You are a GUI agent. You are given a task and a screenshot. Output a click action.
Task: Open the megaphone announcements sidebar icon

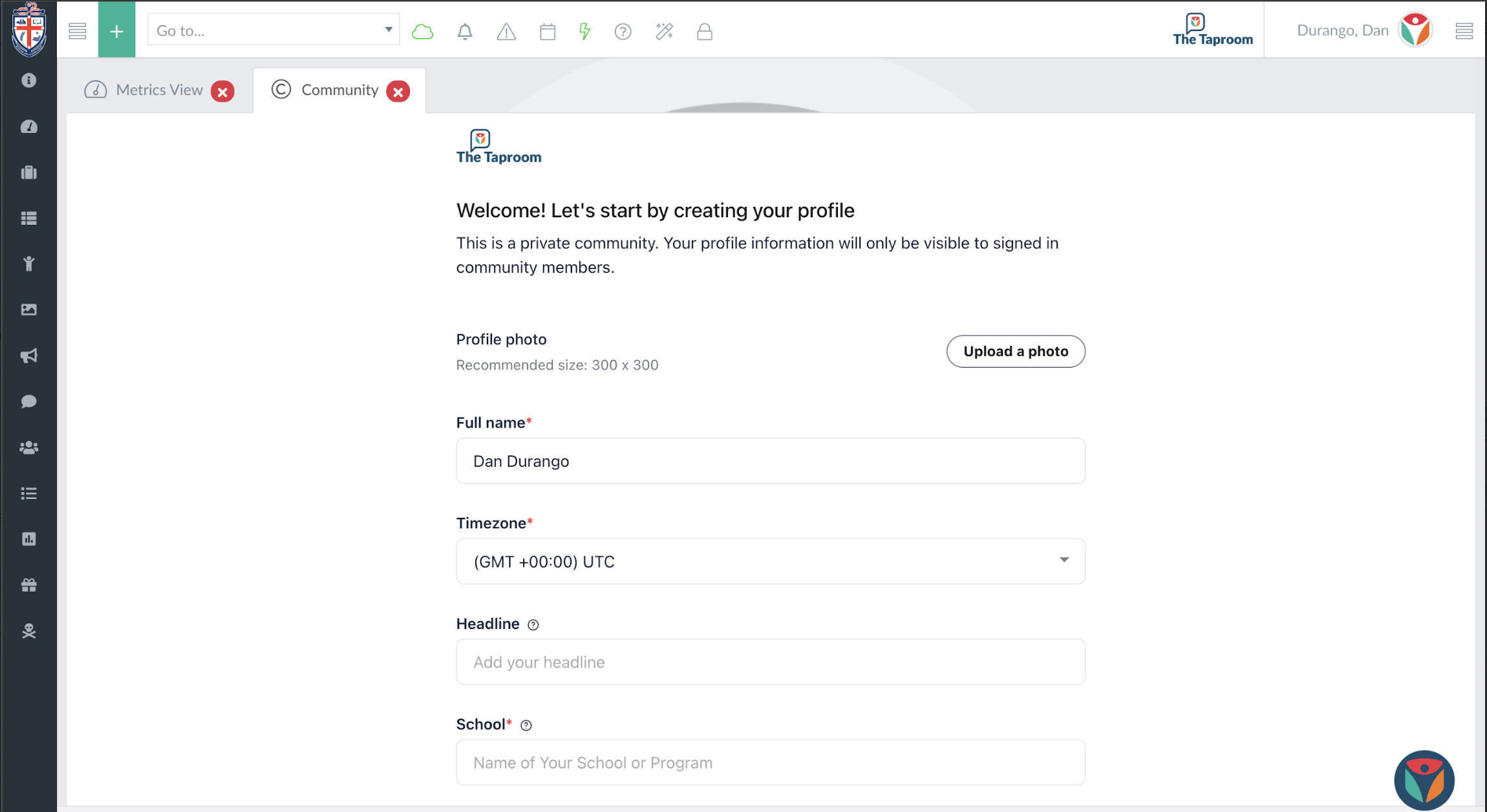pyautogui.click(x=28, y=356)
